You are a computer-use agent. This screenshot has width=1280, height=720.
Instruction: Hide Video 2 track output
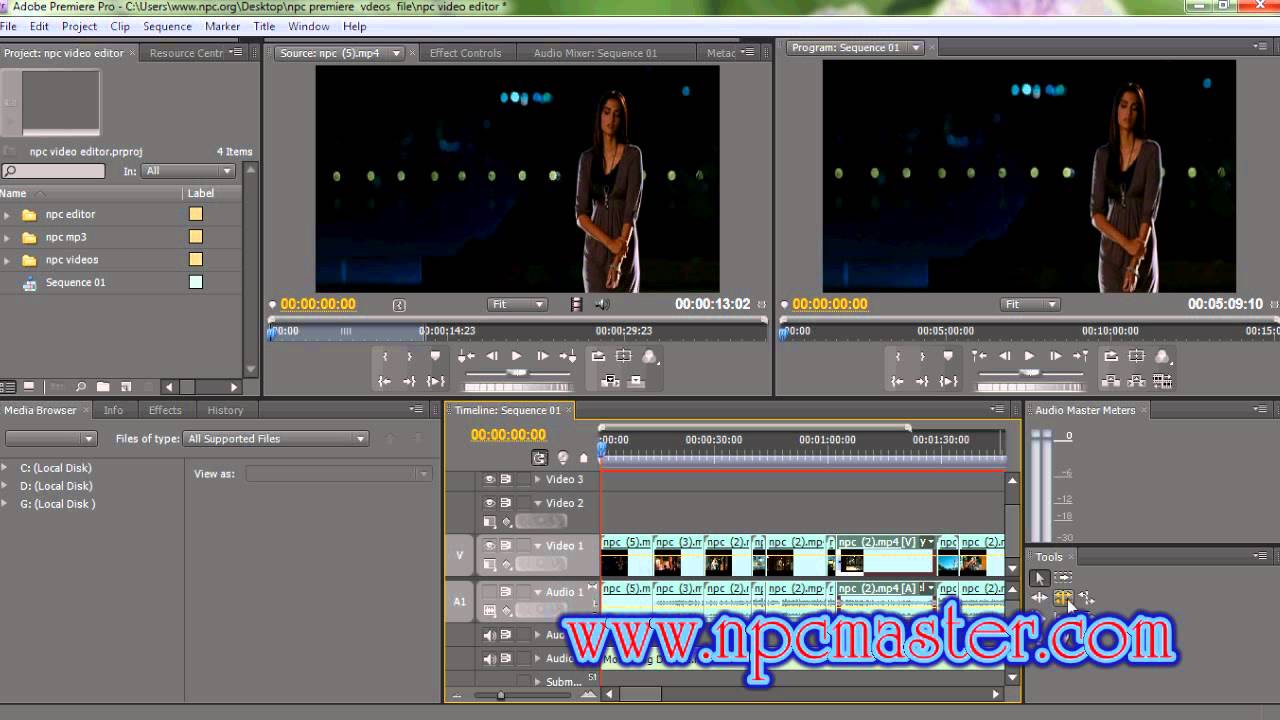(x=490, y=503)
